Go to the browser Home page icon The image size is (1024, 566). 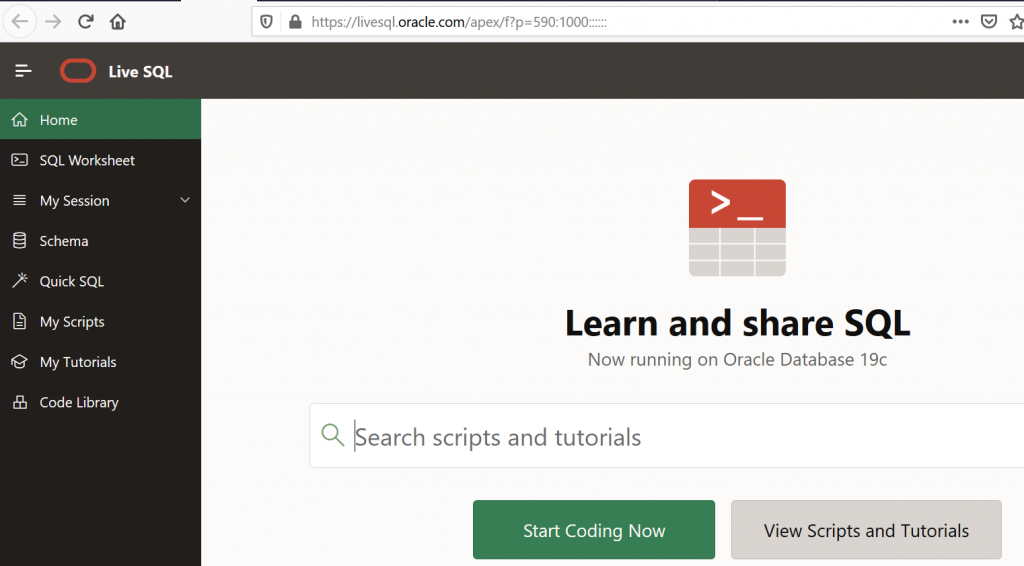tap(118, 22)
